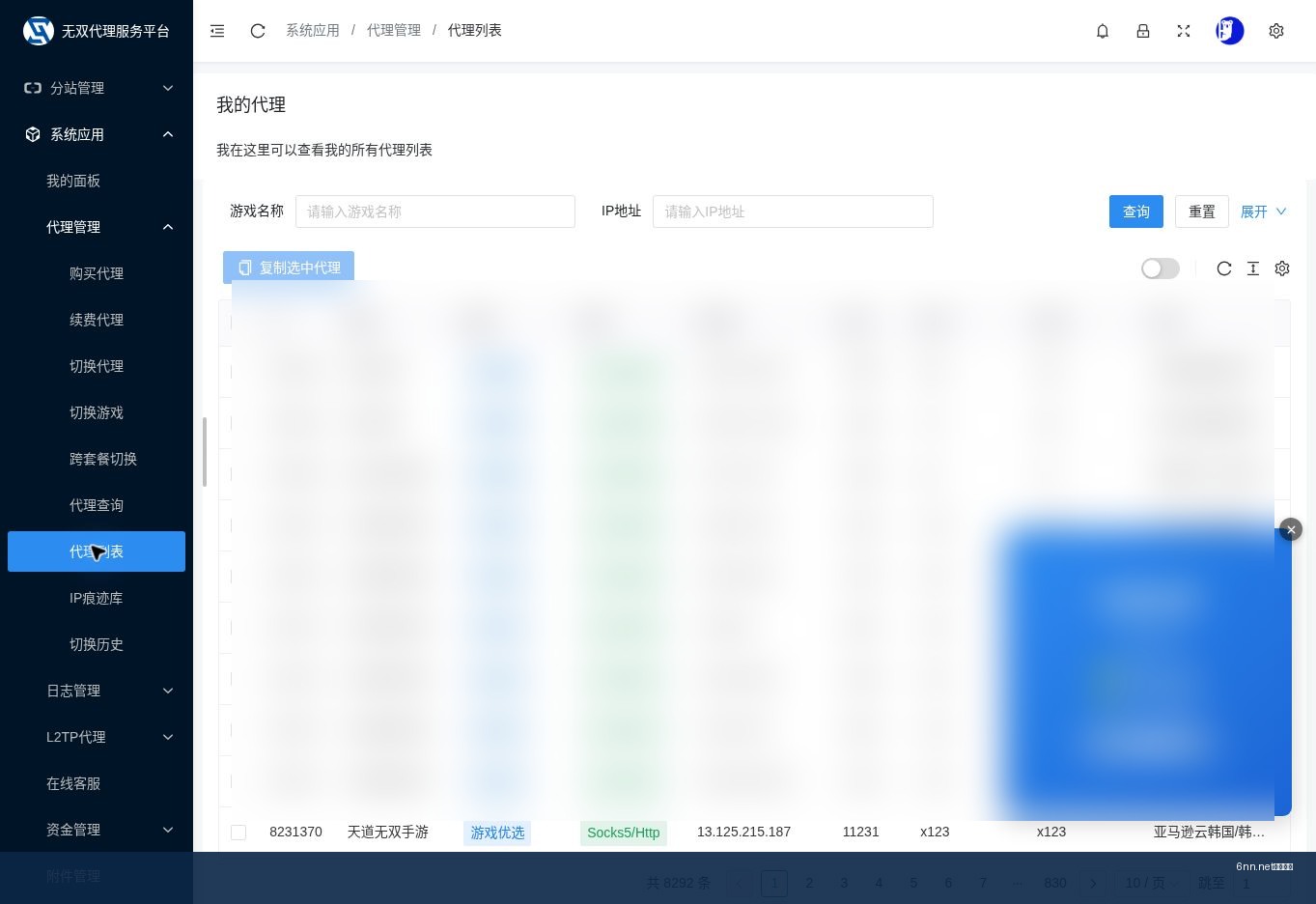The height and width of the screenshot is (904, 1316).
Task: Focus the IP地址 input field
Action: tap(793, 212)
